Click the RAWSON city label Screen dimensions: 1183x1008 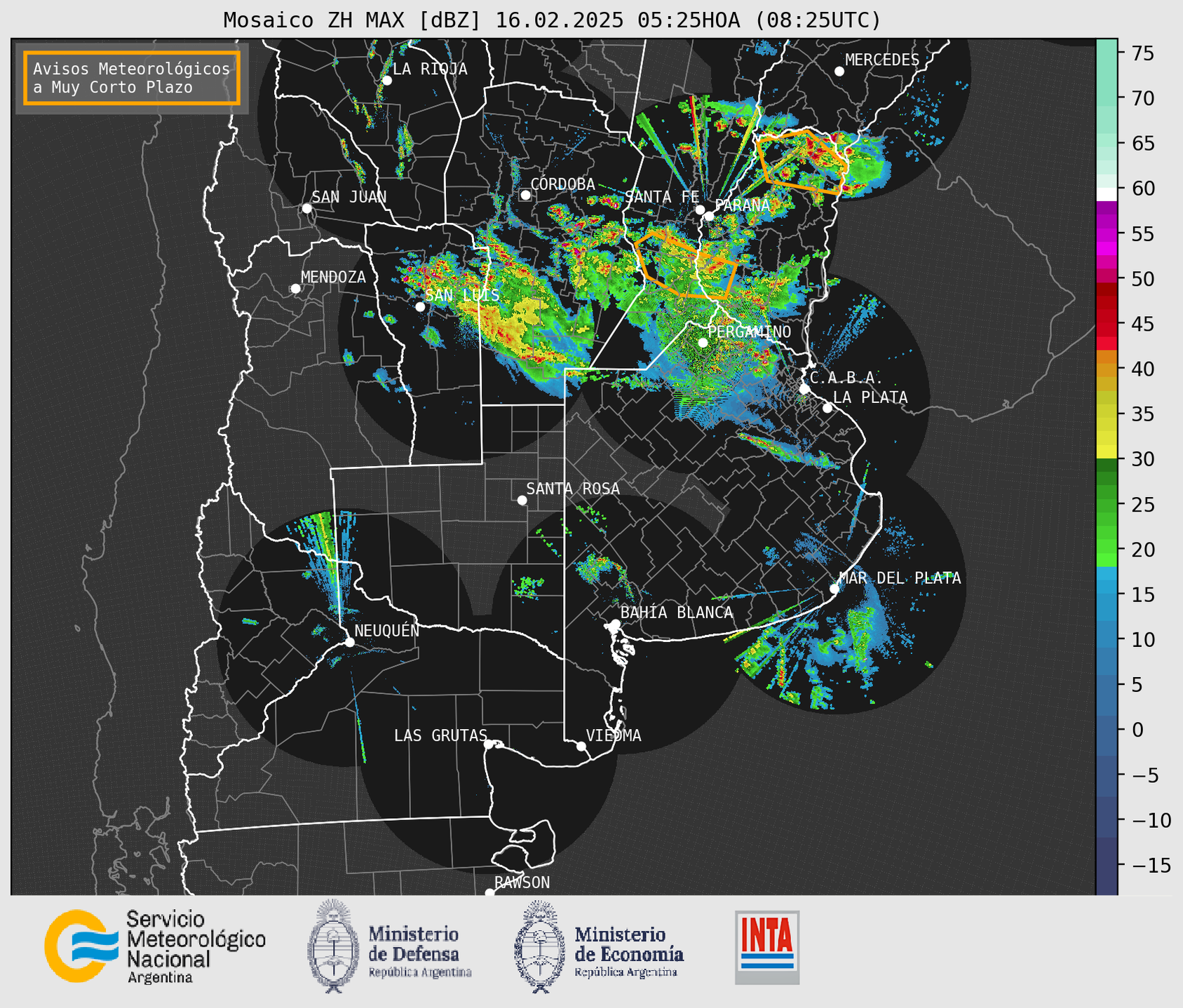(522, 883)
